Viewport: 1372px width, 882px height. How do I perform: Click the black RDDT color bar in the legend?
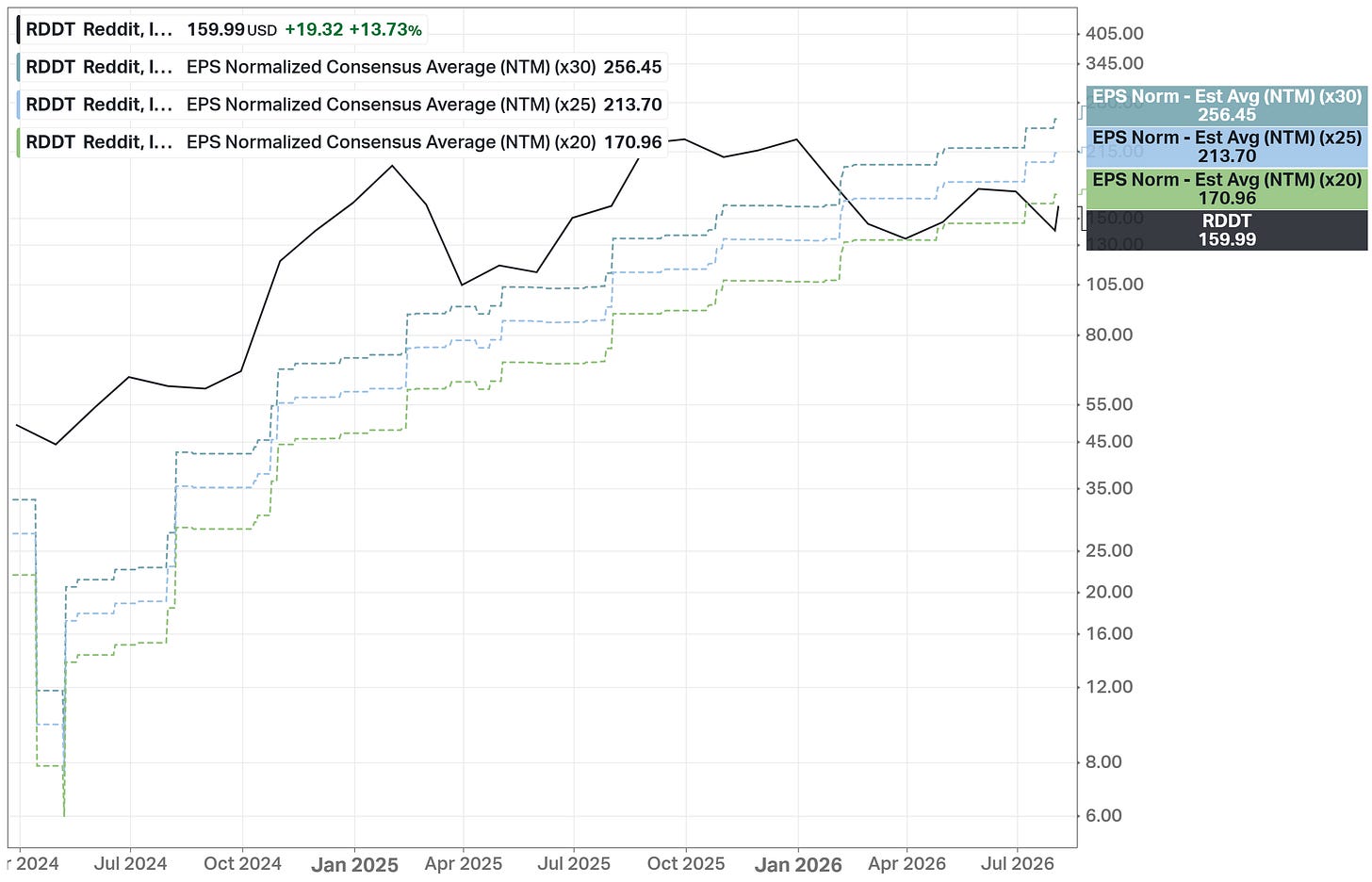click(x=19, y=29)
